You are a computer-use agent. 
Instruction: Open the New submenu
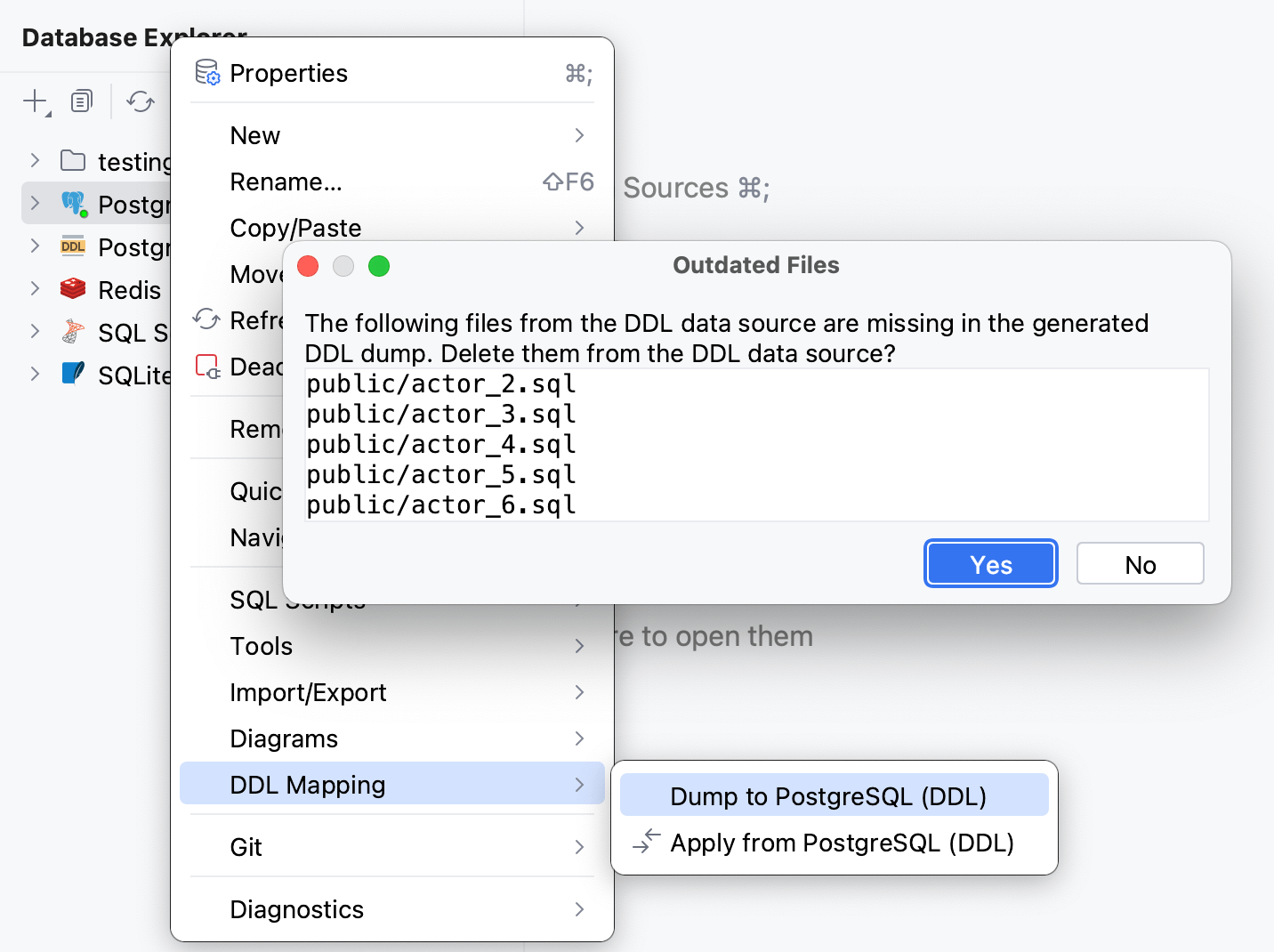(x=255, y=135)
